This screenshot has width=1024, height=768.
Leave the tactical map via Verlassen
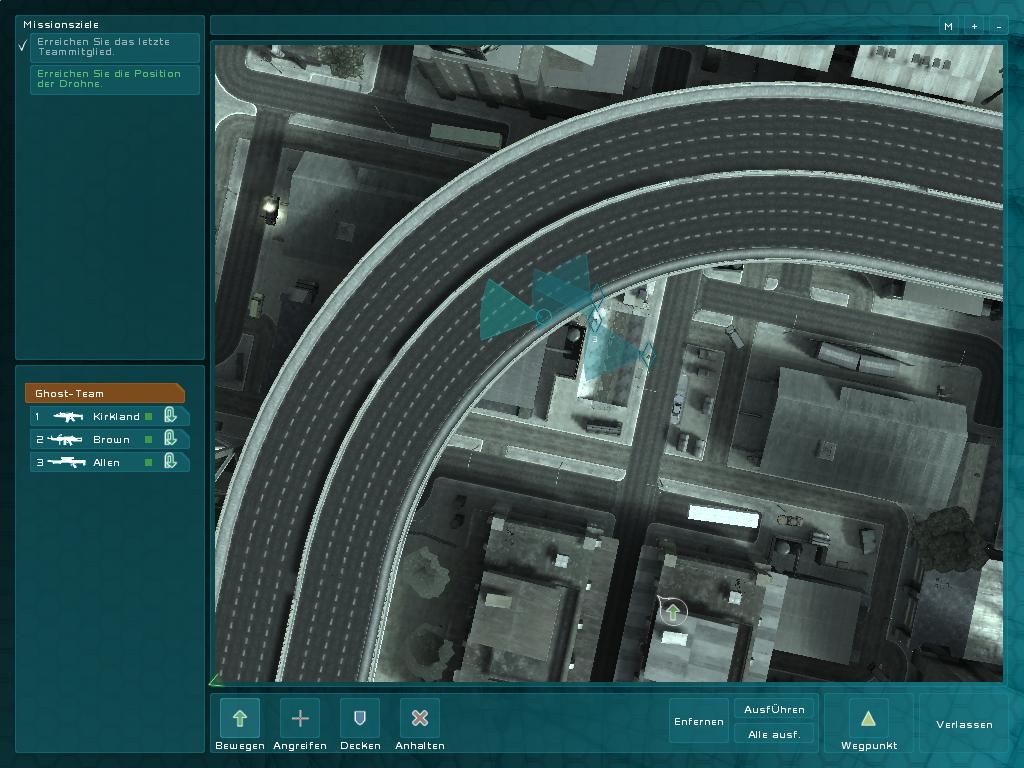point(964,724)
